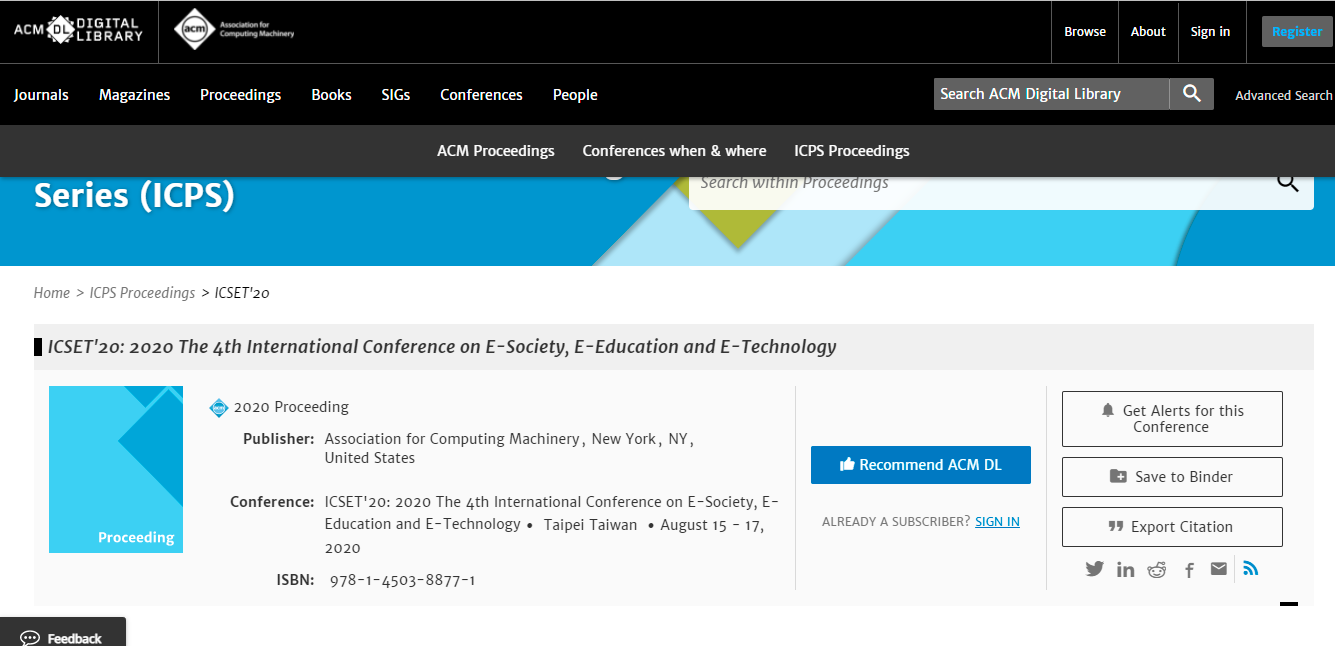Viewport: 1335px width, 646px height.
Task: Select Conferences when & where tab
Action: click(675, 151)
